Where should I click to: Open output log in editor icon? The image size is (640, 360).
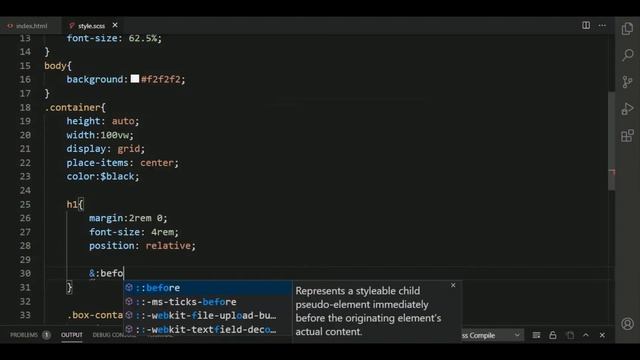(x=570, y=336)
